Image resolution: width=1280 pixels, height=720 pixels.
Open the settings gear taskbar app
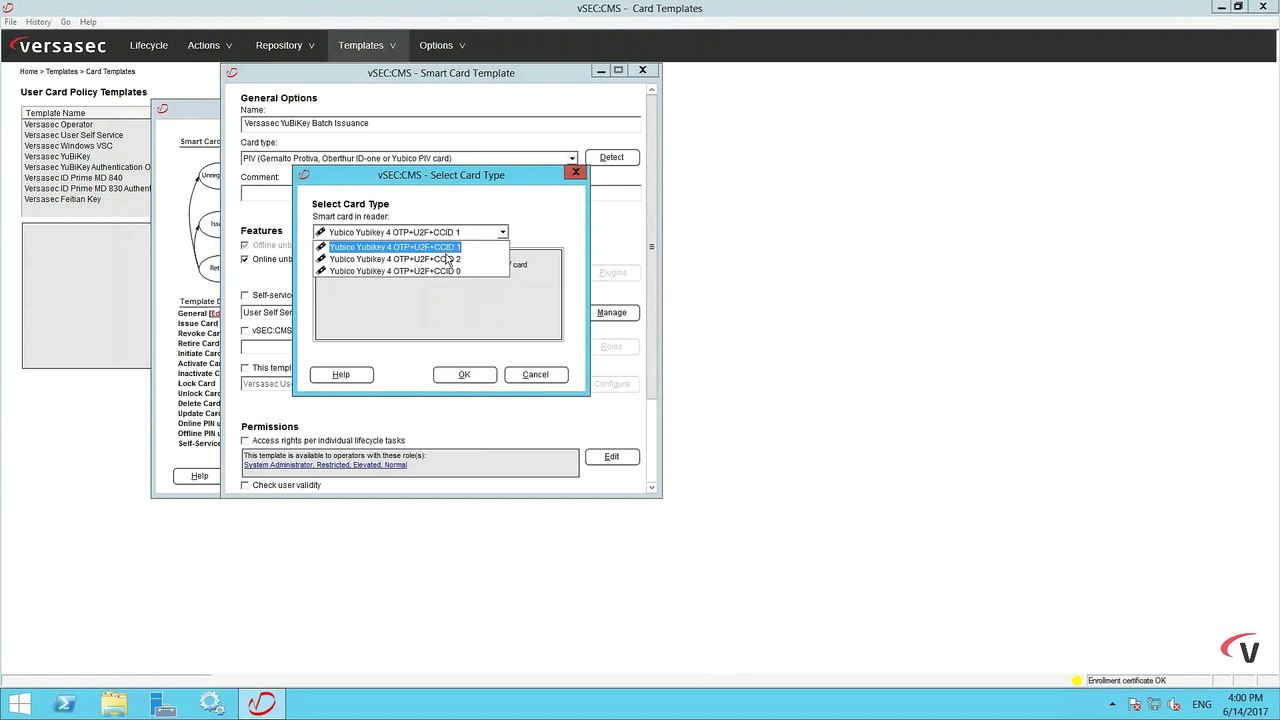click(212, 704)
